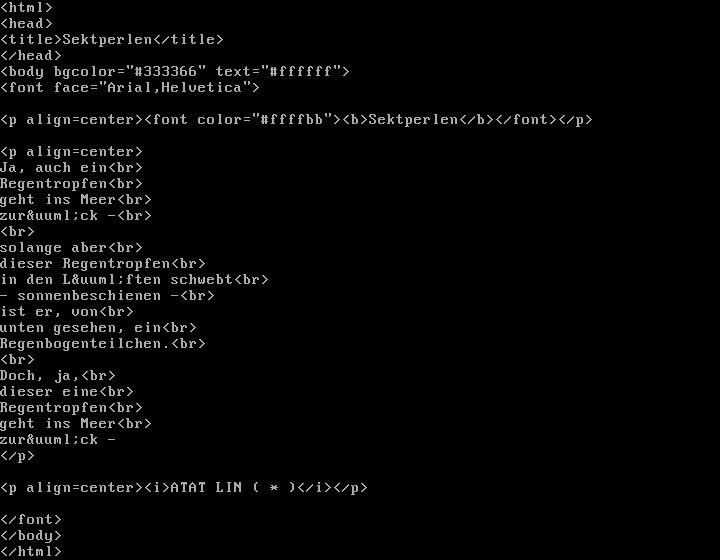This screenshot has height=560, width=720.
Task: Click the "ist er, von" line
Action: [66, 312]
